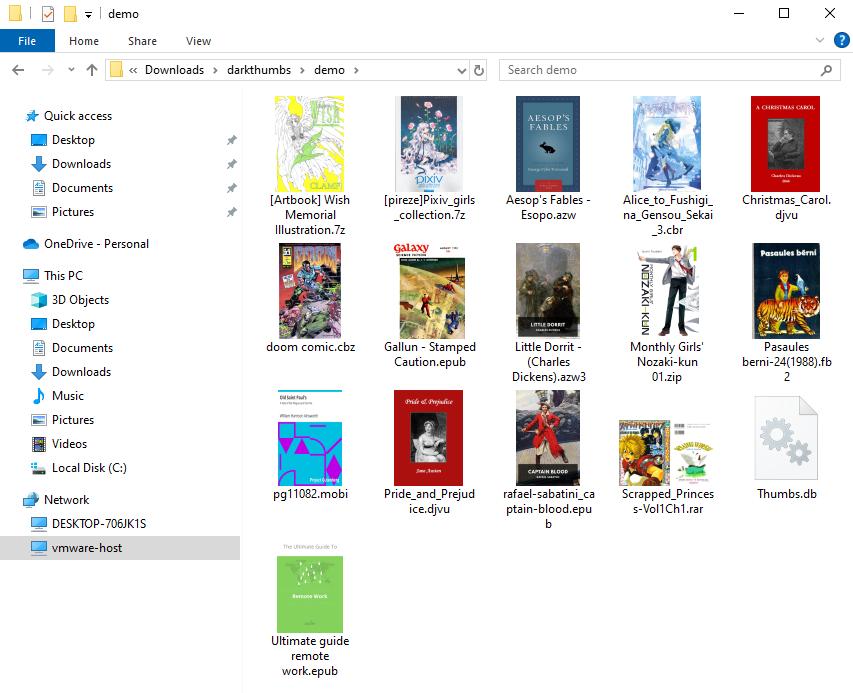Open Customize Quick Access Toolbar dropdown
This screenshot has width=853, height=693.
tap(88, 15)
